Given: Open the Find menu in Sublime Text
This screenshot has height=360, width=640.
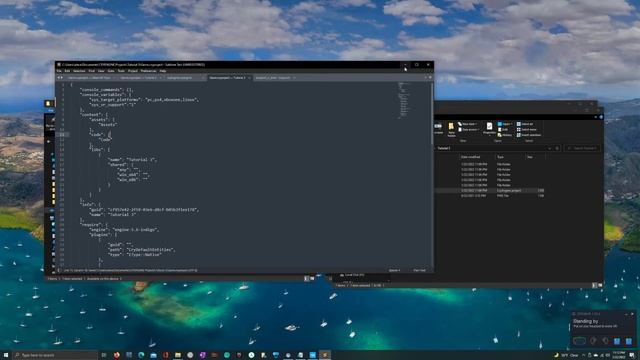Looking at the screenshot, I should tap(91, 71).
